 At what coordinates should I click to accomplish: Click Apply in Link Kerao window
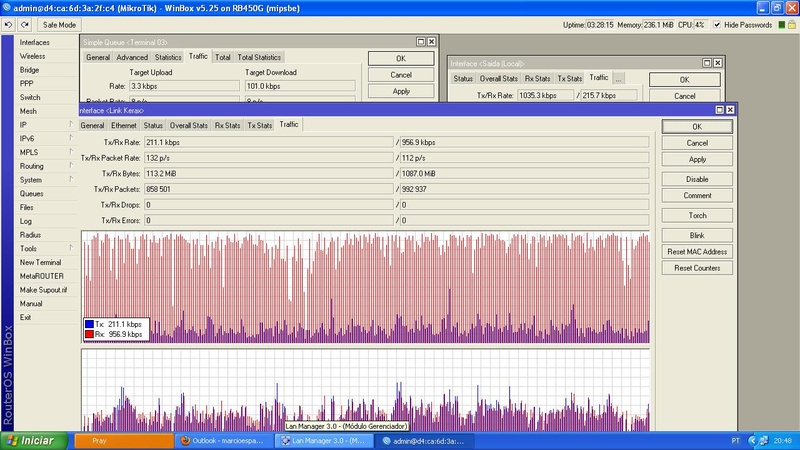(x=697, y=159)
